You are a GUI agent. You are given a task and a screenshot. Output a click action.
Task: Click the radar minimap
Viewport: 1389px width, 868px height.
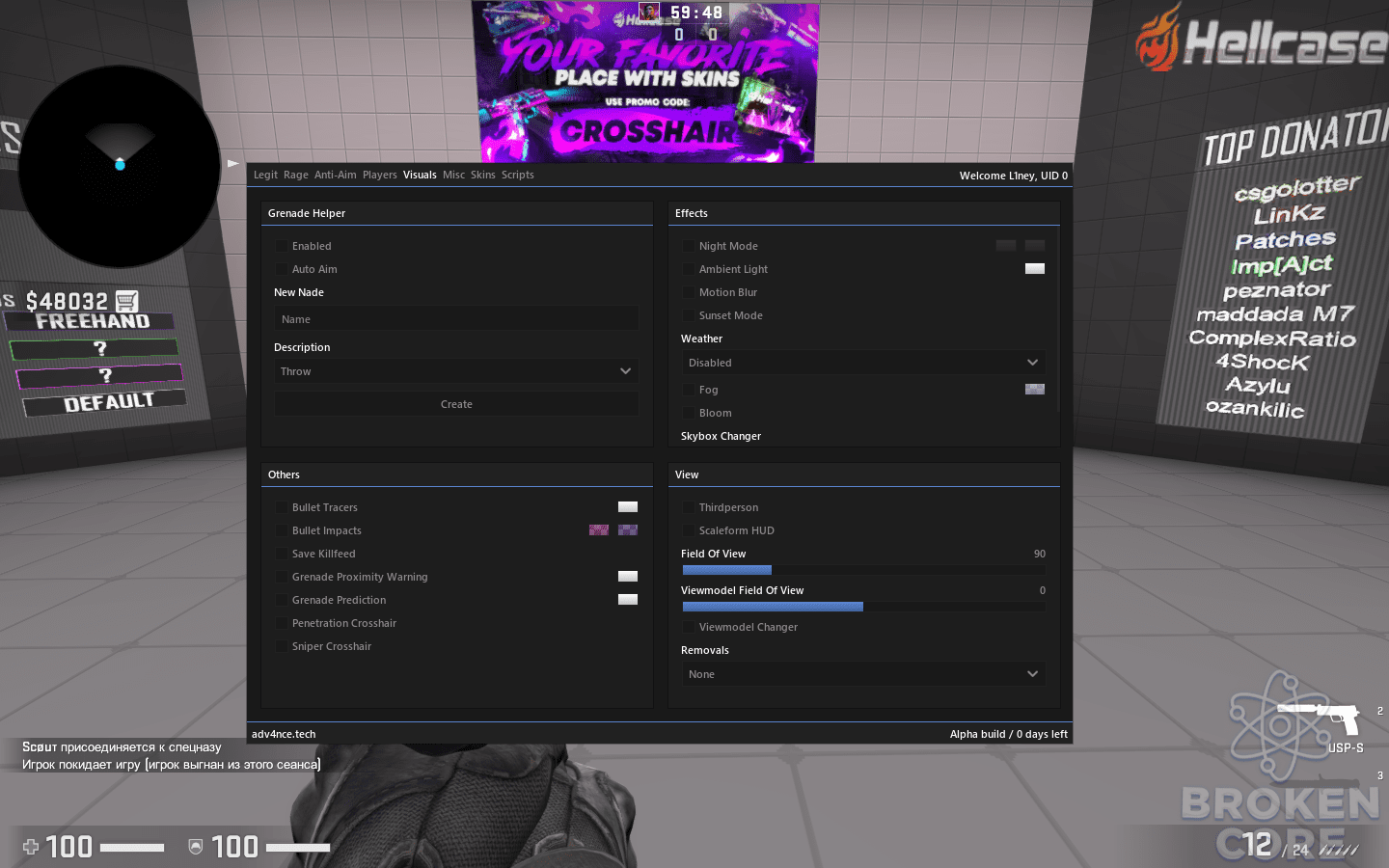coord(120,166)
